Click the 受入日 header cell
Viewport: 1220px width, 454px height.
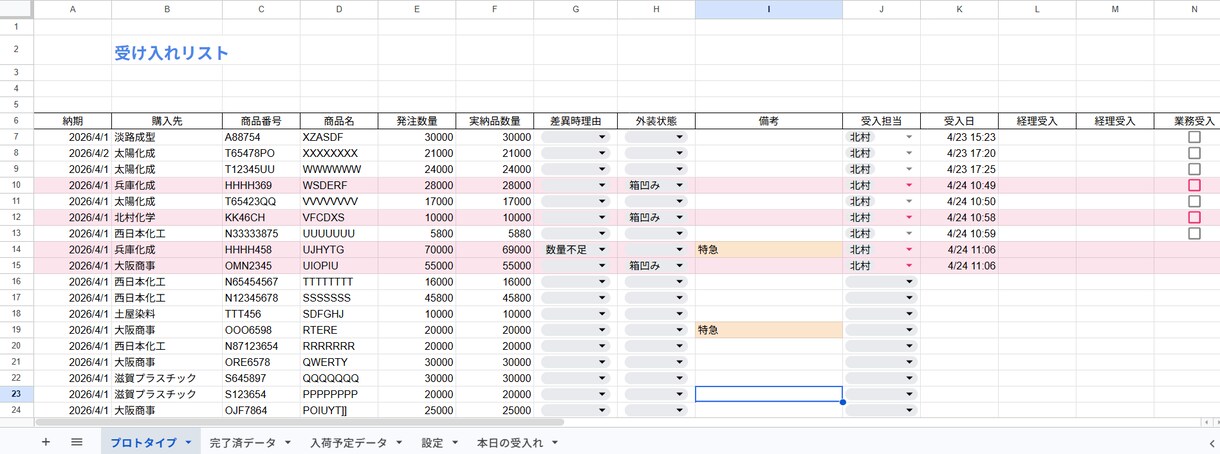coord(959,121)
